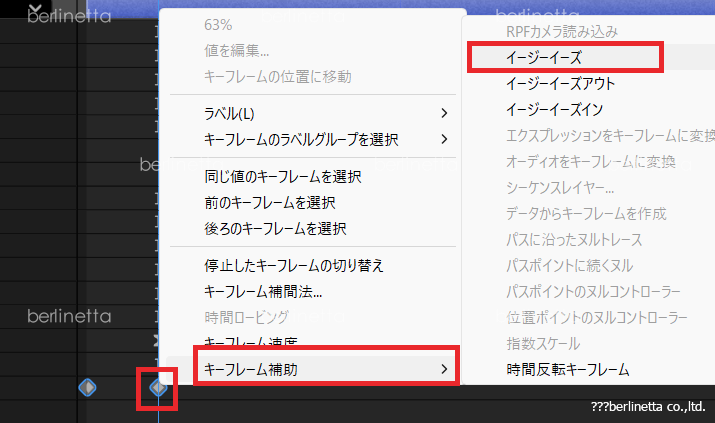Click 値を編集... menu entry

click(236, 51)
